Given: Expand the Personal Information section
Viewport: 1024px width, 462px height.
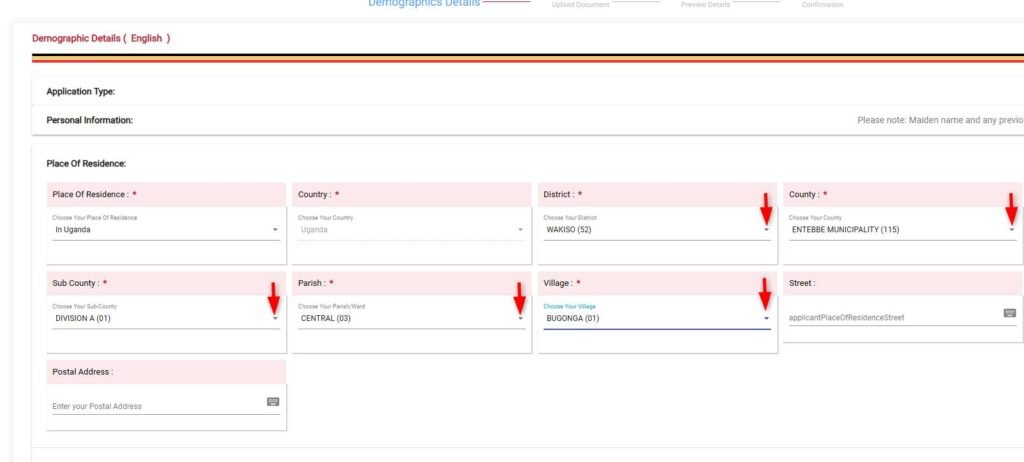Looking at the screenshot, I should coord(90,120).
